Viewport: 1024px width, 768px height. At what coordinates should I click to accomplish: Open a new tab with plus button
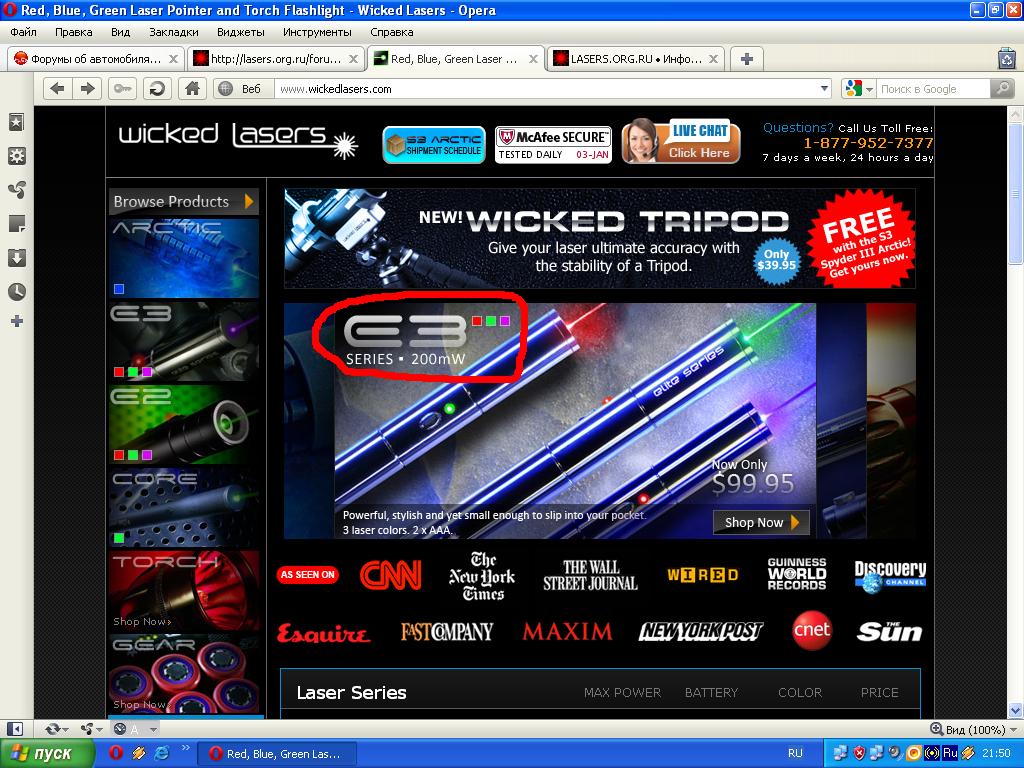(x=747, y=59)
